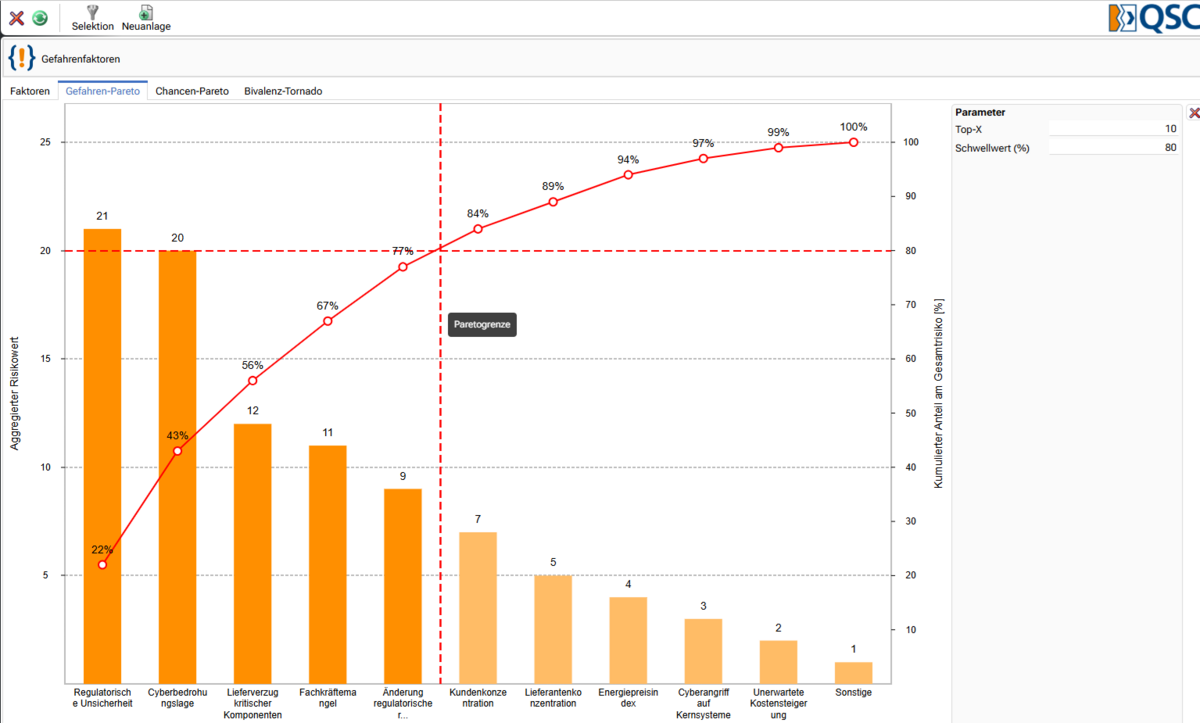Switch to the Faktoren tab

(30, 91)
